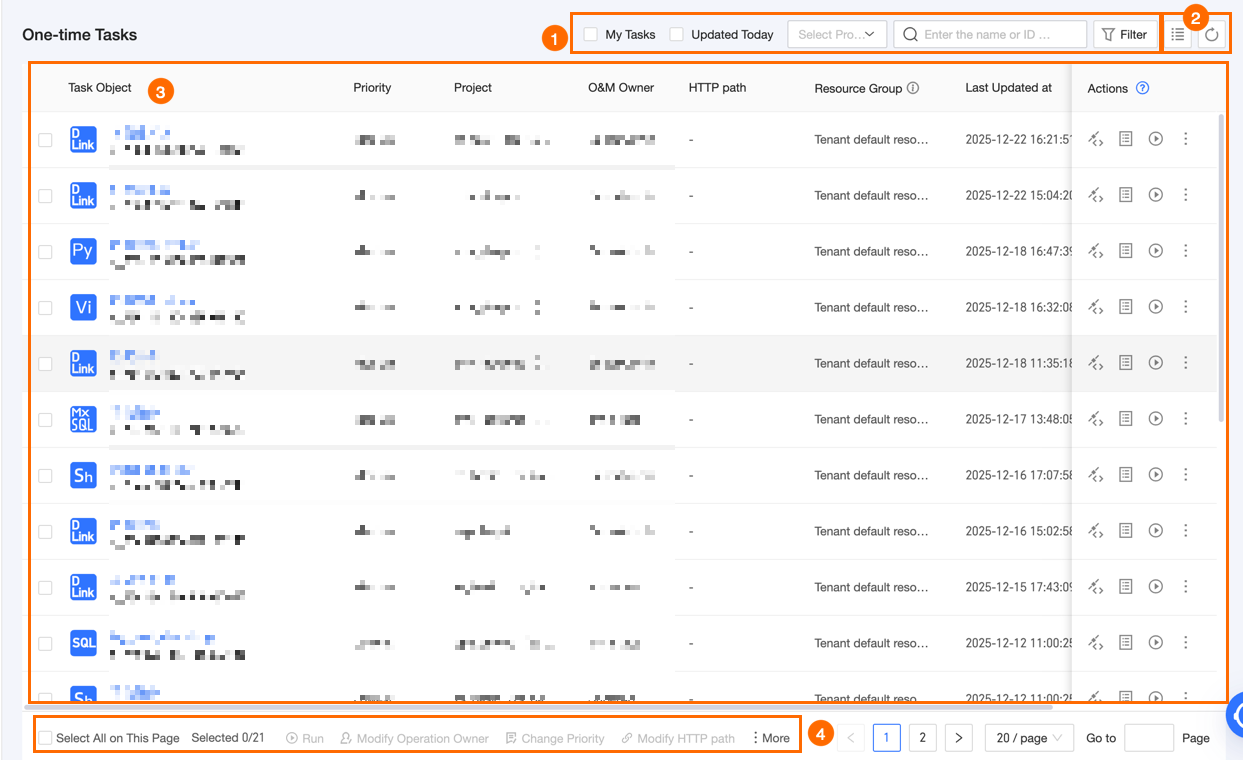Screen dimensions: 1243x760
Task: Open code editor for Sh task updated 2025-12-16 17:07
Action: coord(1096,475)
